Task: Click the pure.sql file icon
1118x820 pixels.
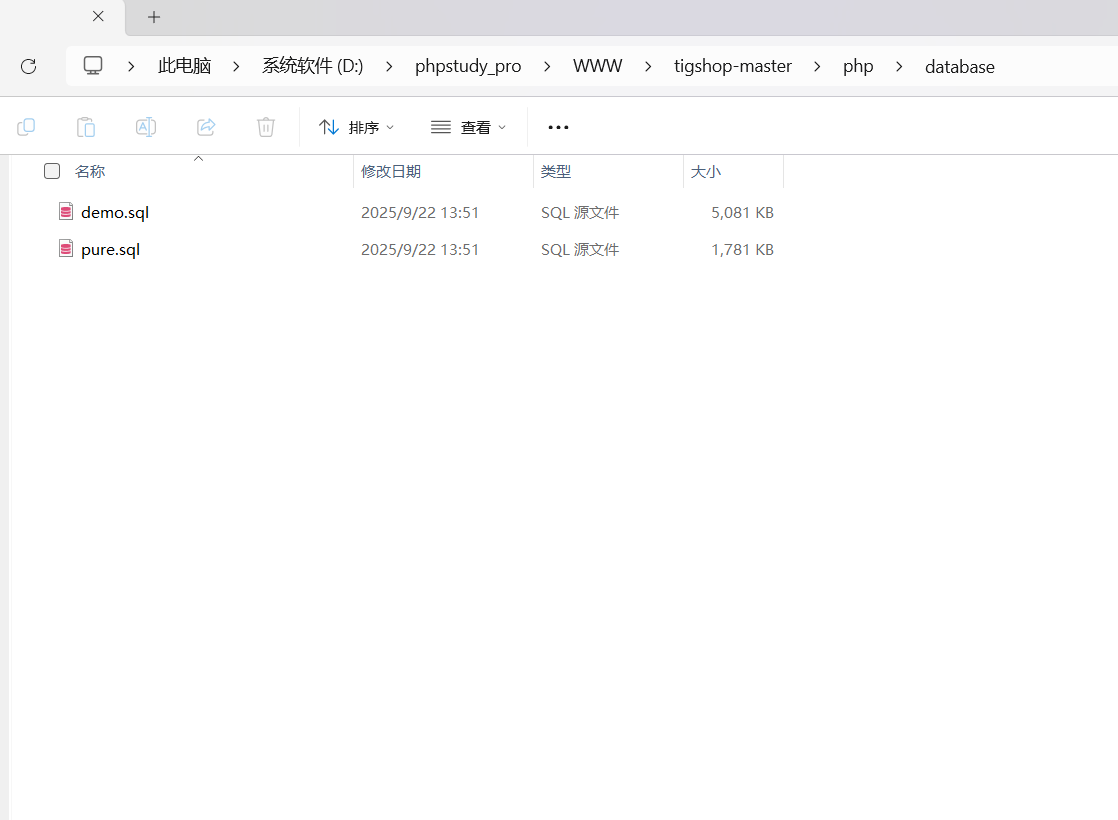Action: [x=65, y=248]
